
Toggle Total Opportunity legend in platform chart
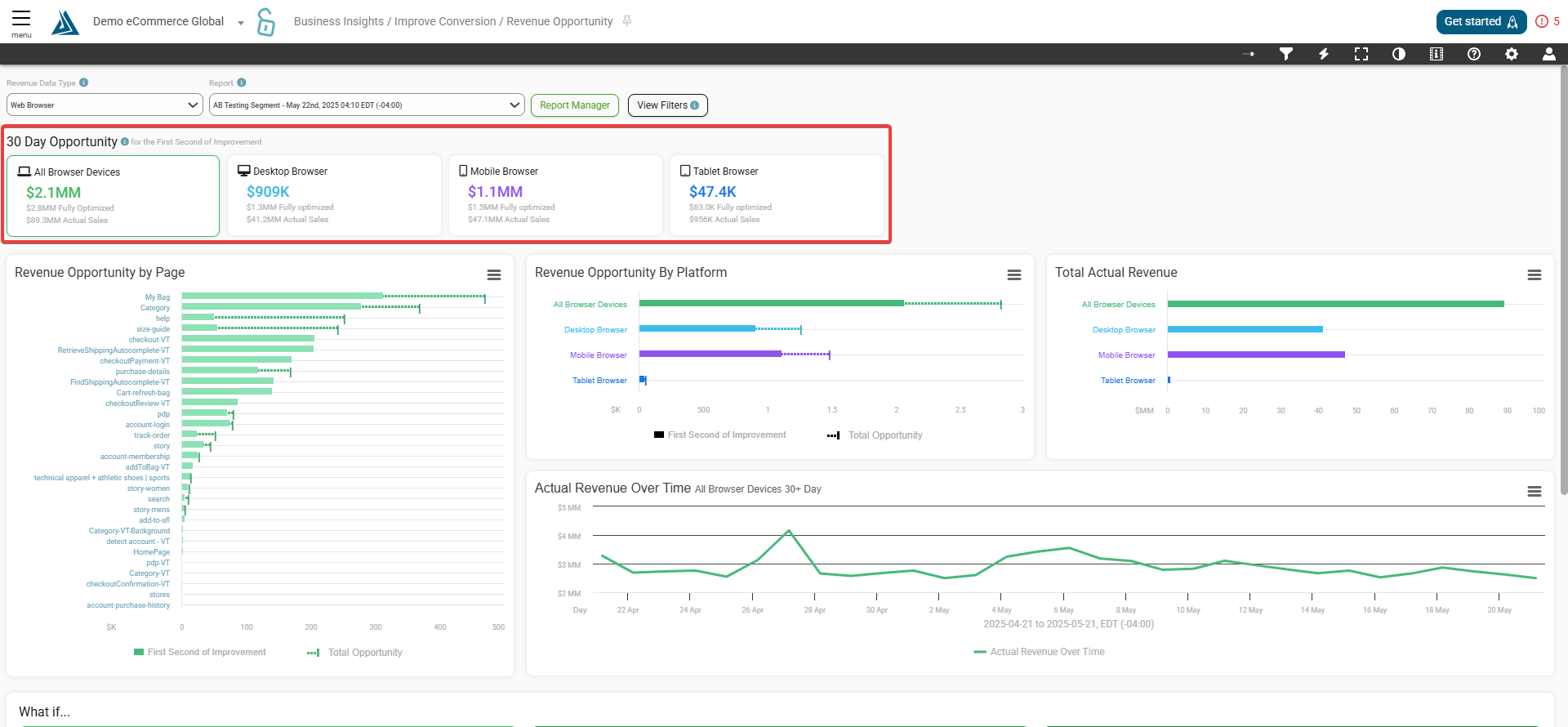point(875,435)
